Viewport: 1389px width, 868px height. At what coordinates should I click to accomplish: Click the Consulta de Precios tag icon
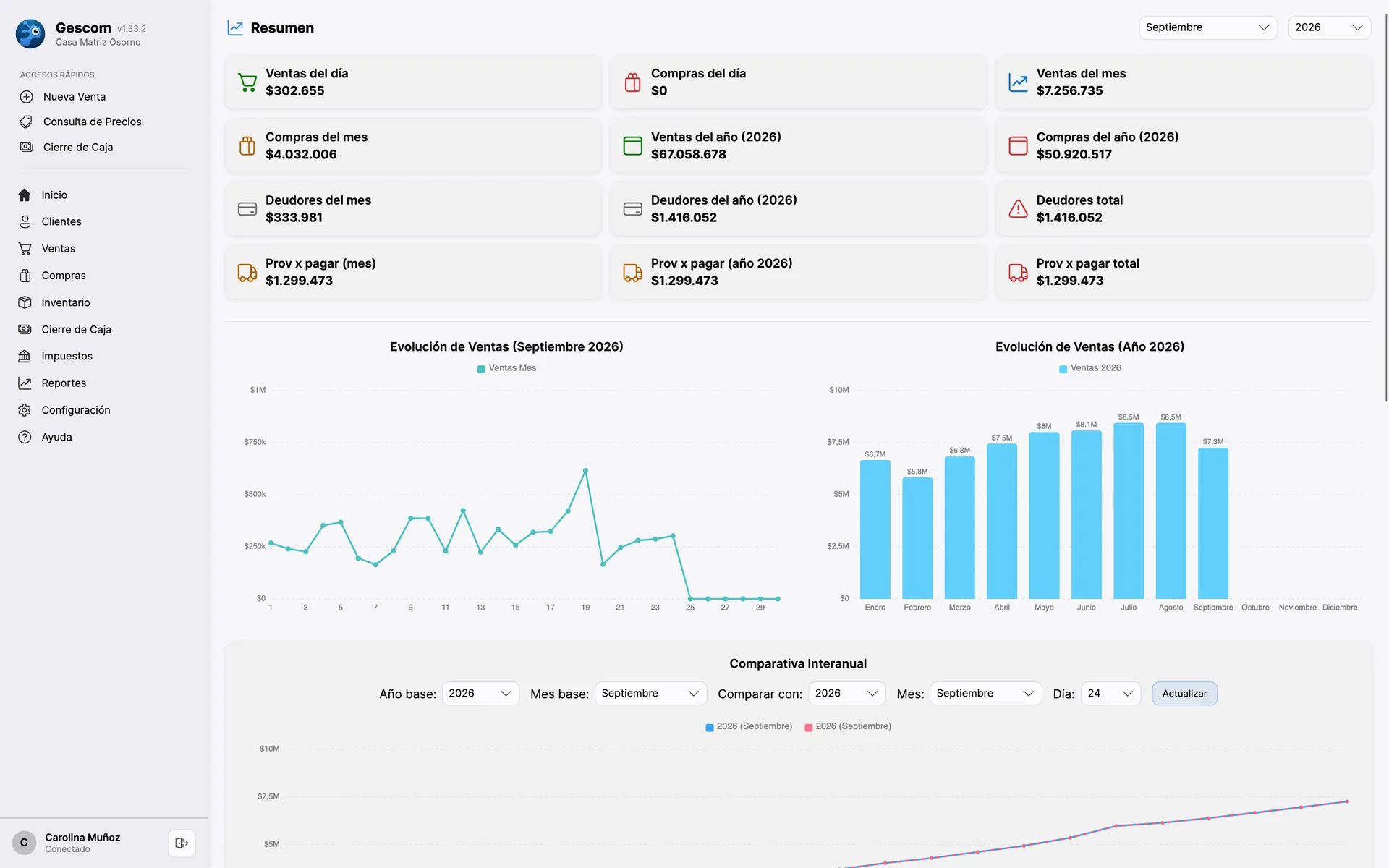26,122
